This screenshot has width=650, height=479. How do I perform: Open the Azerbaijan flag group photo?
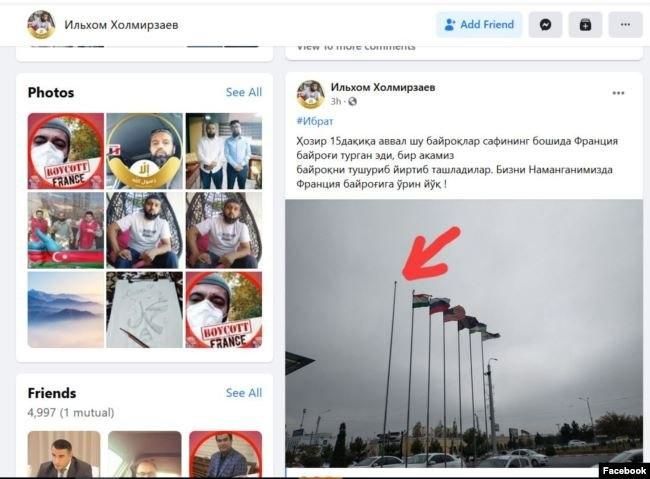click(66, 230)
